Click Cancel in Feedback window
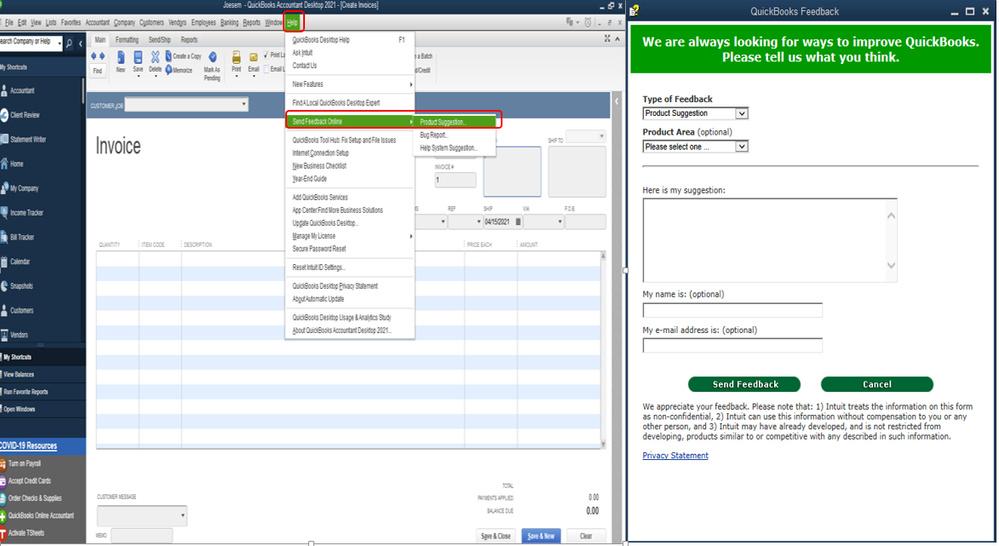The image size is (999, 546). tap(877, 384)
